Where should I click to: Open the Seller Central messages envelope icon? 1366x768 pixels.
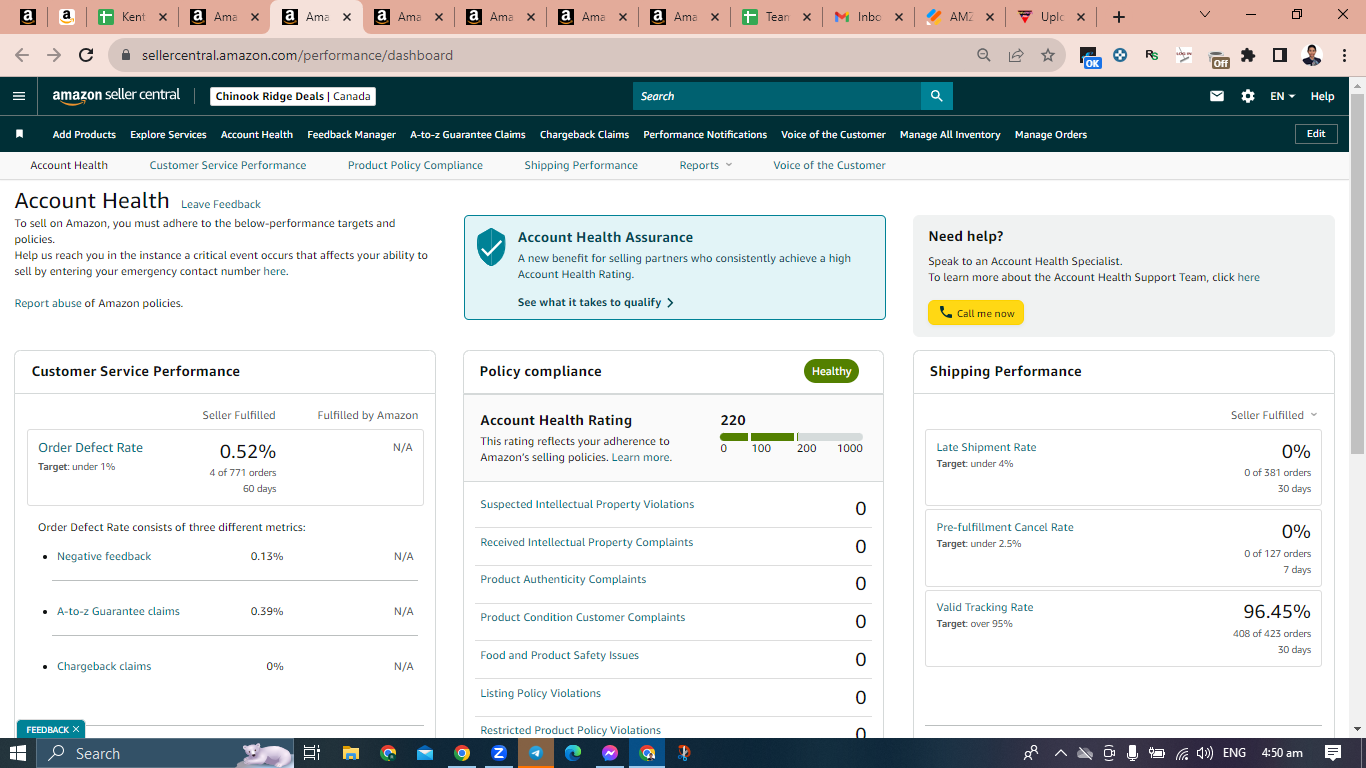coord(1217,96)
